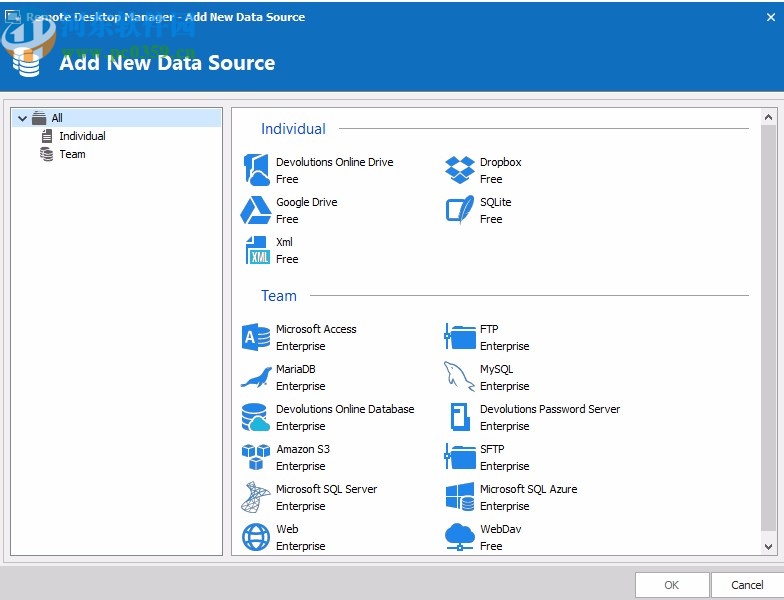Select Devolutions Online Database icon
This screenshot has height=600, width=784.
coord(256,417)
